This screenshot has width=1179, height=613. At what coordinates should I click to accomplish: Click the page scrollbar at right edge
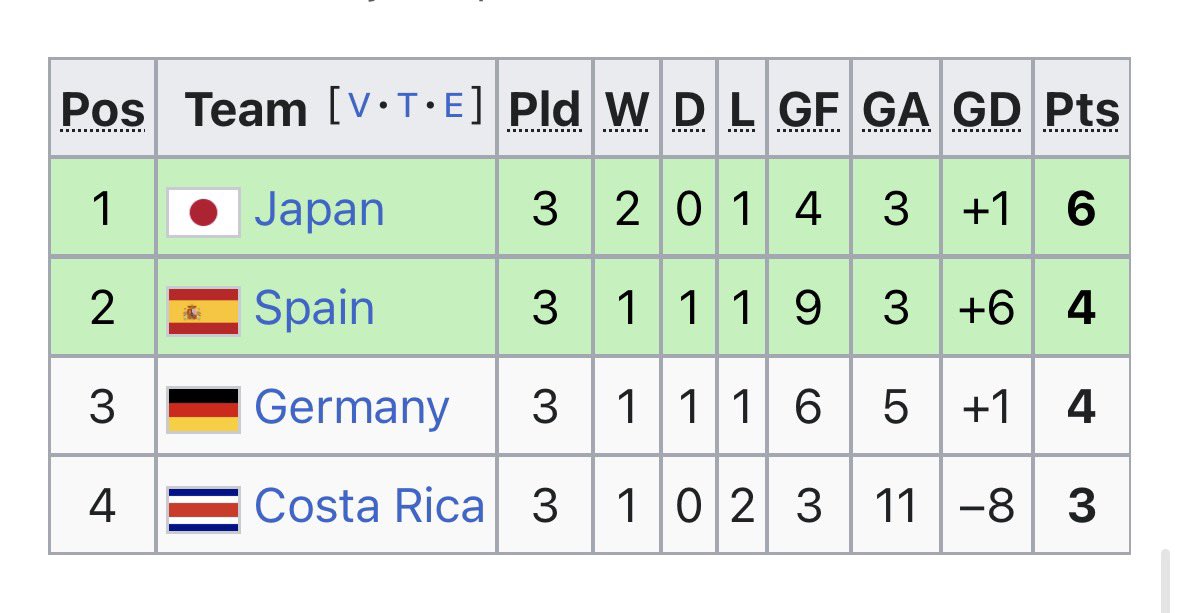[1166, 581]
